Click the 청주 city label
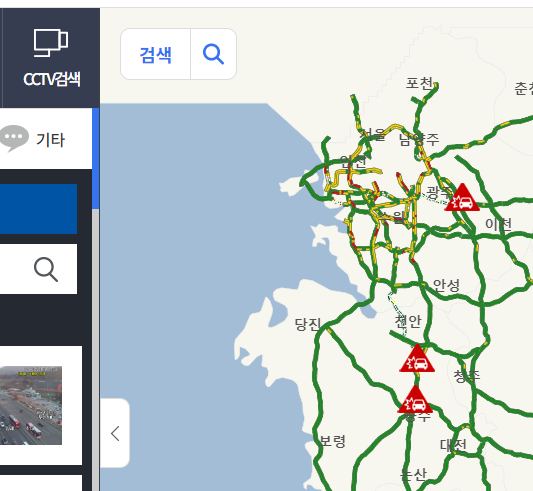Image resolution: width=533 pixels, height=491 pixels. tap(467, 376)
